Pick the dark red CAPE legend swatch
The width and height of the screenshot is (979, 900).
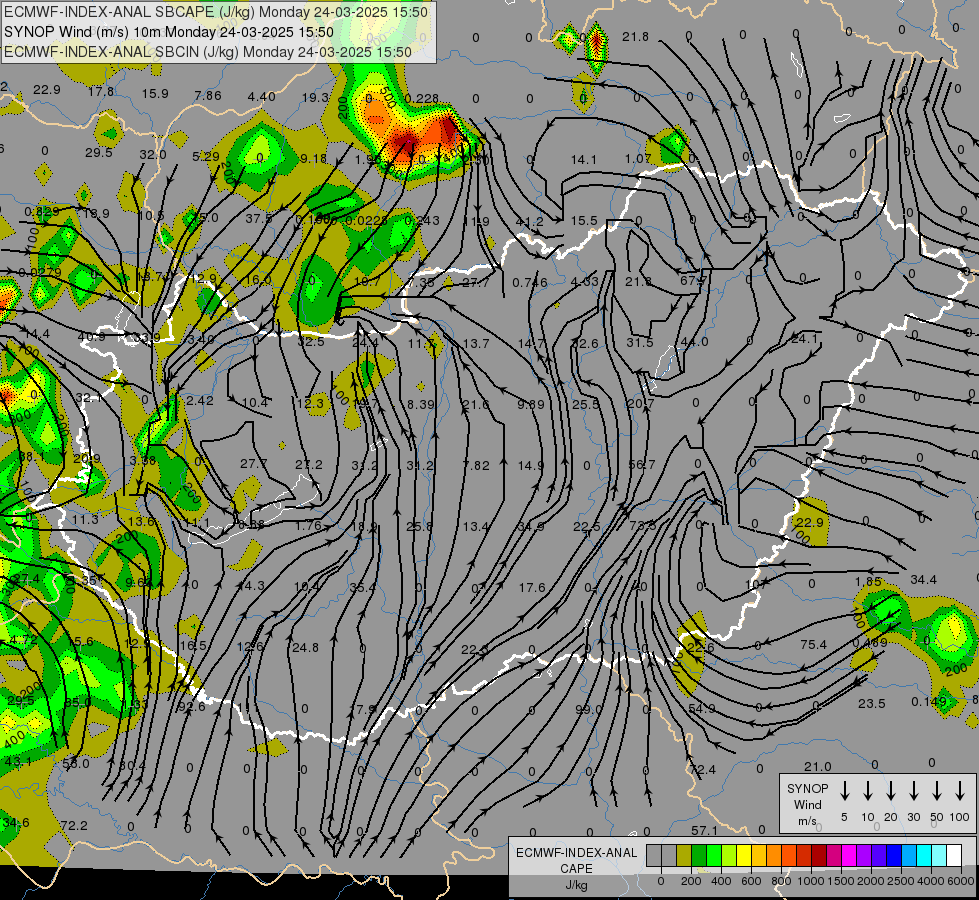coord(819,855)
